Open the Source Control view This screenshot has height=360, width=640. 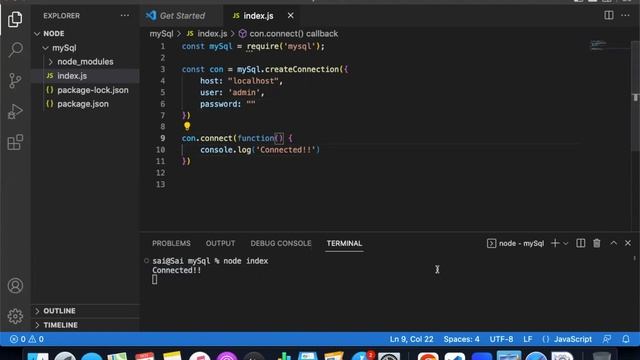tap(15, 80)
